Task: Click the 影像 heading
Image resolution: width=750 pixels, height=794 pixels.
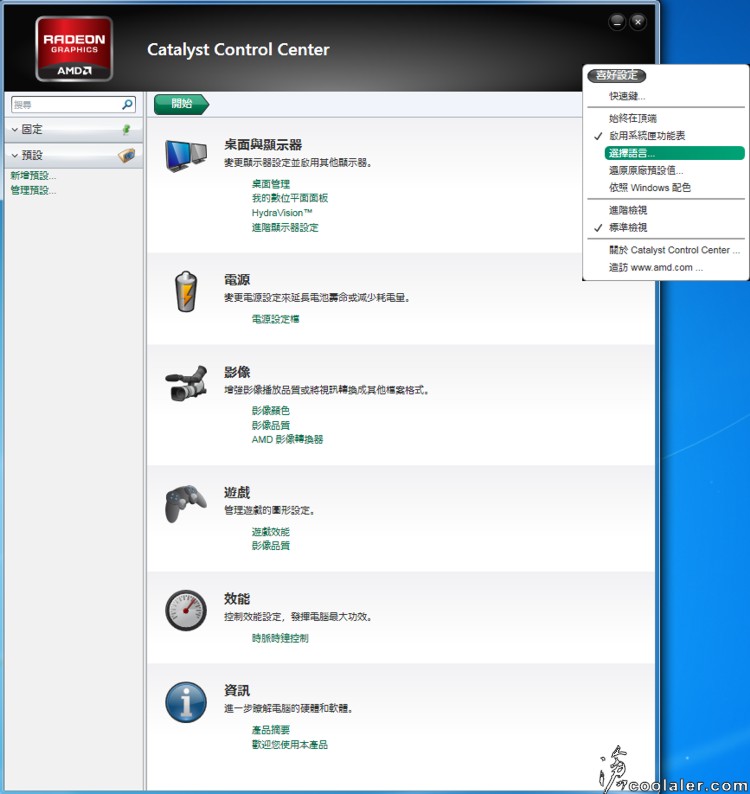Action: (237, 372)
